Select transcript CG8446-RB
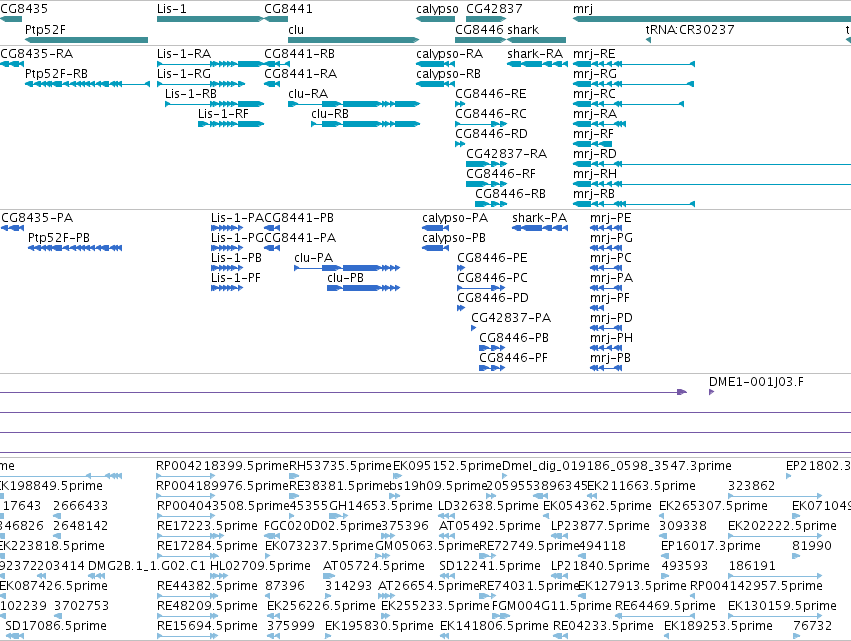The width and height of the screenshot is (851, 641). [511, 194]
